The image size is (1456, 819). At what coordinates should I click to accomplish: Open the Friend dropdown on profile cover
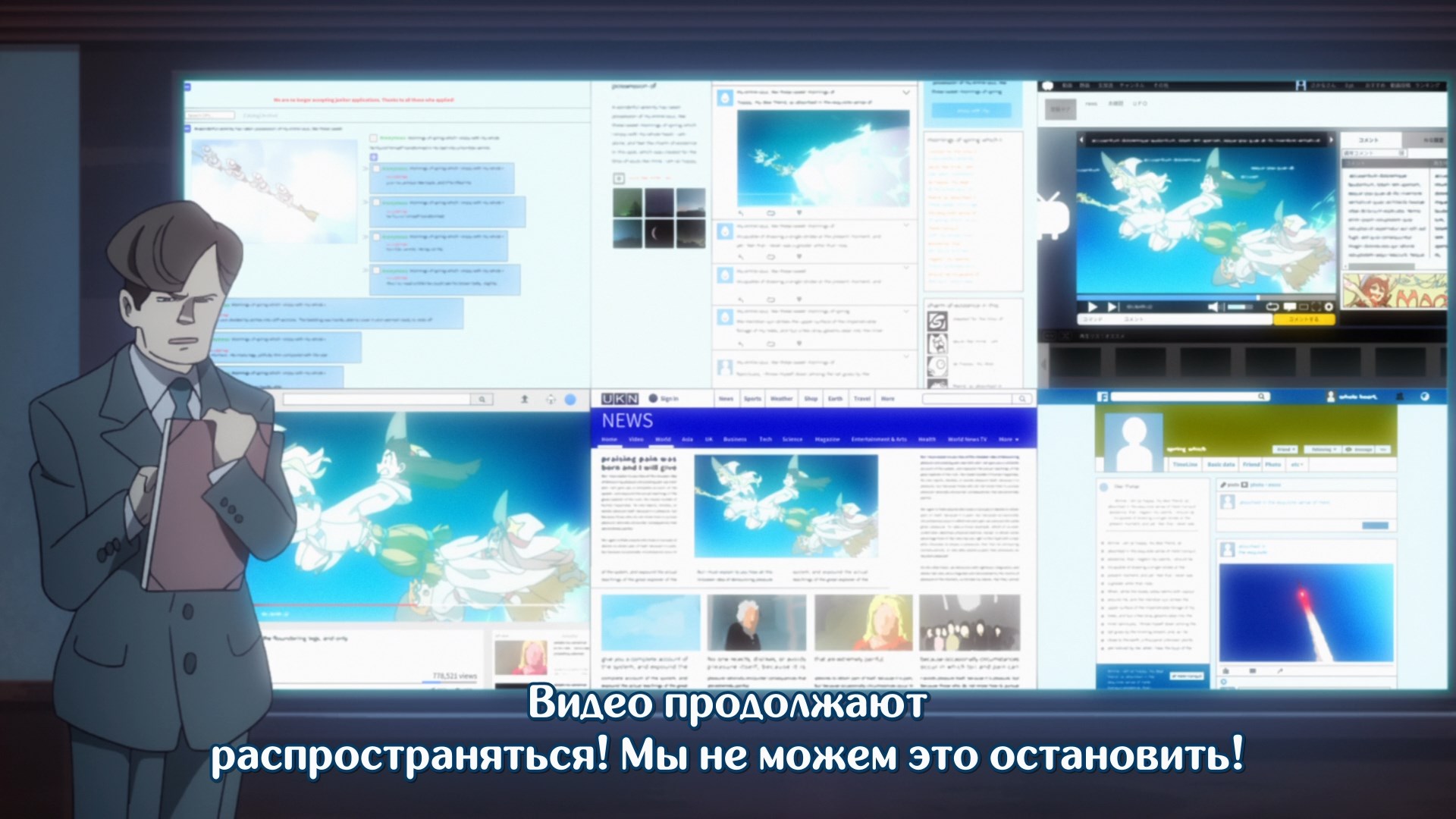(1285, 450)
